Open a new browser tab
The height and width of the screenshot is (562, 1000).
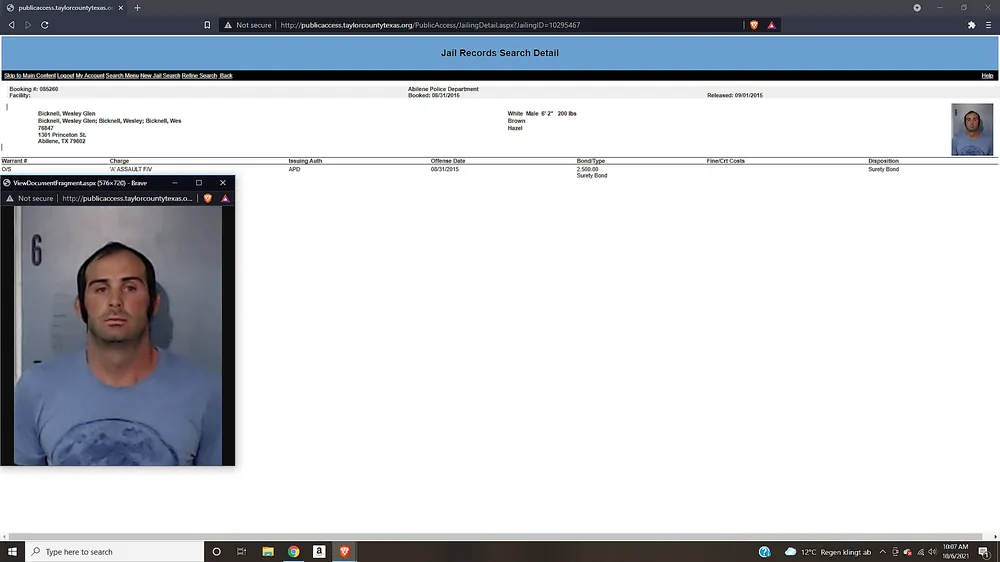point(137,8)
